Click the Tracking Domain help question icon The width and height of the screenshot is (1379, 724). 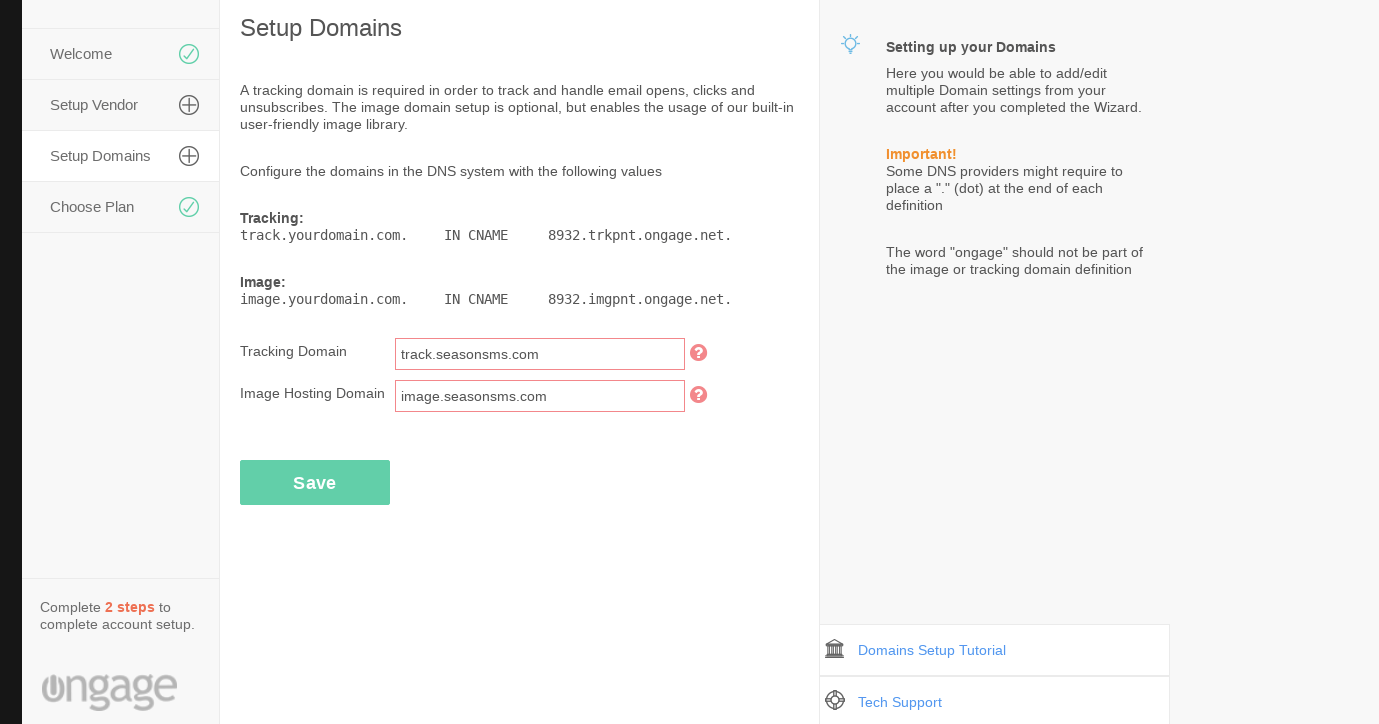pos(699,353)
